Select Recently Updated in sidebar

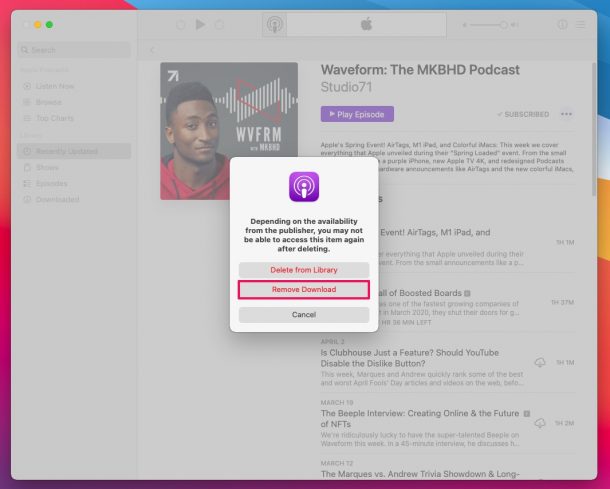click(x=74, y=151)
